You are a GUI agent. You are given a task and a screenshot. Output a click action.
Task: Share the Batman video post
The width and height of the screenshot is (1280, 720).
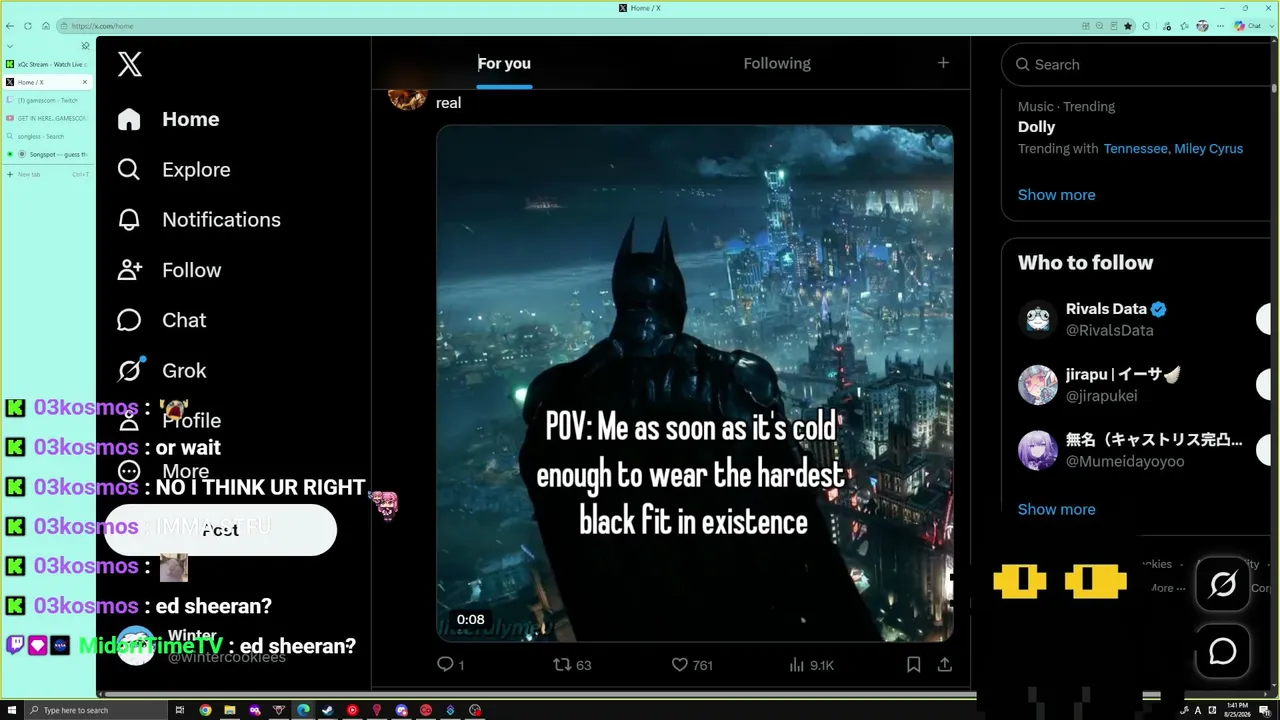(944, 664)
